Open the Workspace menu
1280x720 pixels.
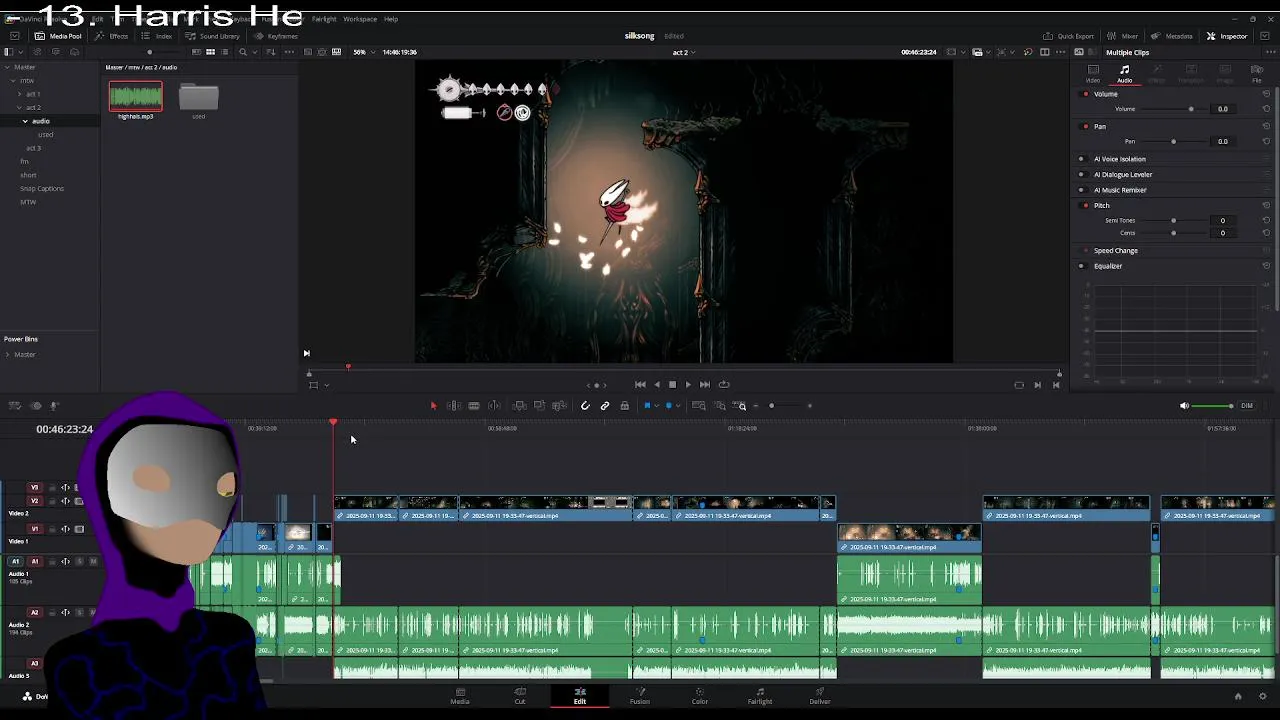click(360, 19)
